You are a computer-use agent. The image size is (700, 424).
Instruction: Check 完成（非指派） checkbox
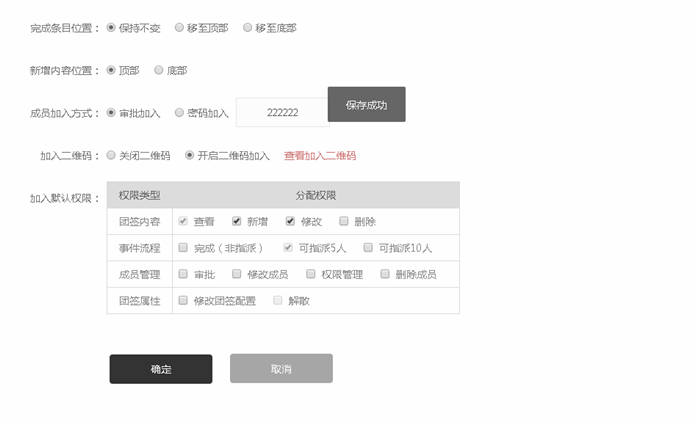tap(183, 247)
